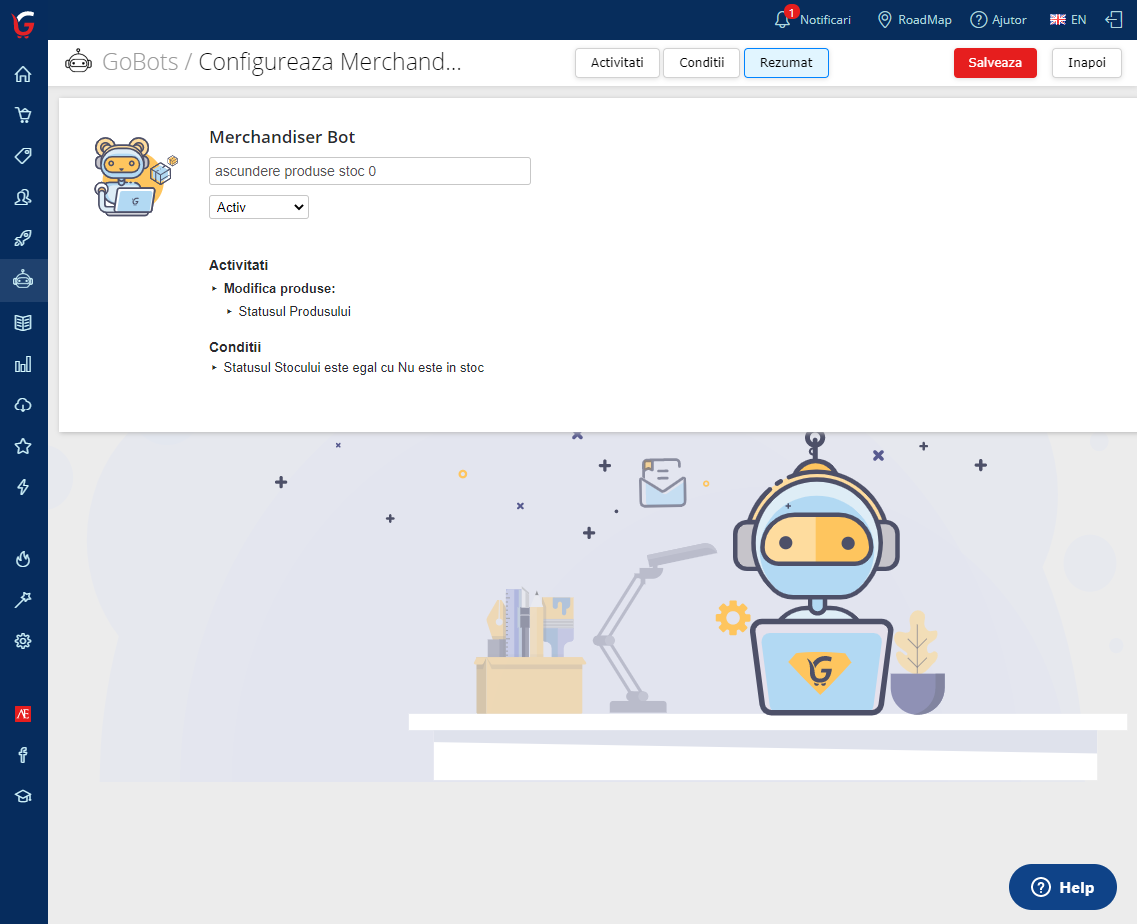Open the Home dashboard icon
This screenshot has height=924, width=1137.
(x=23, y=74)
